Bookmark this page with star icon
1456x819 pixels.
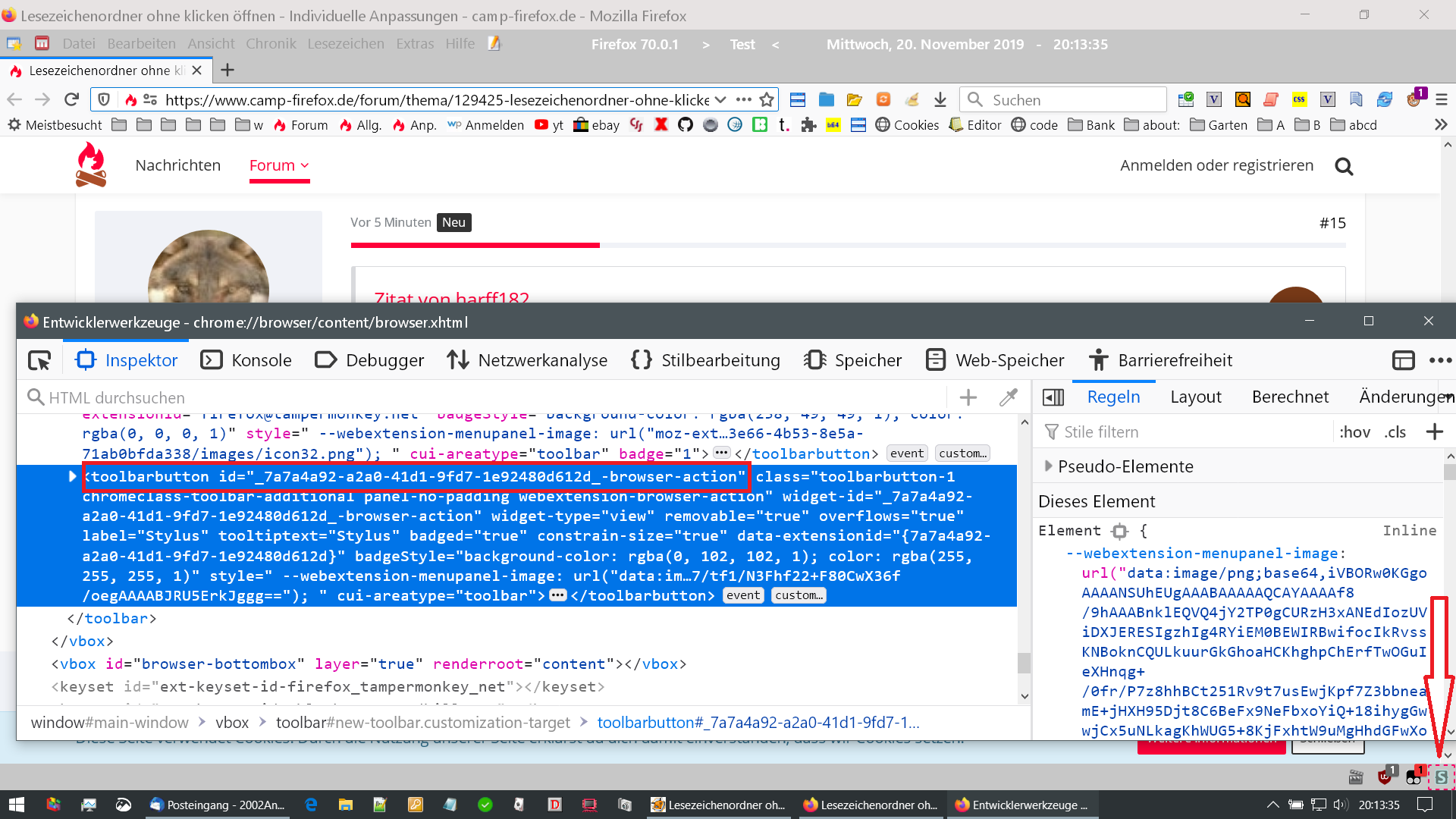click(767, 99)
